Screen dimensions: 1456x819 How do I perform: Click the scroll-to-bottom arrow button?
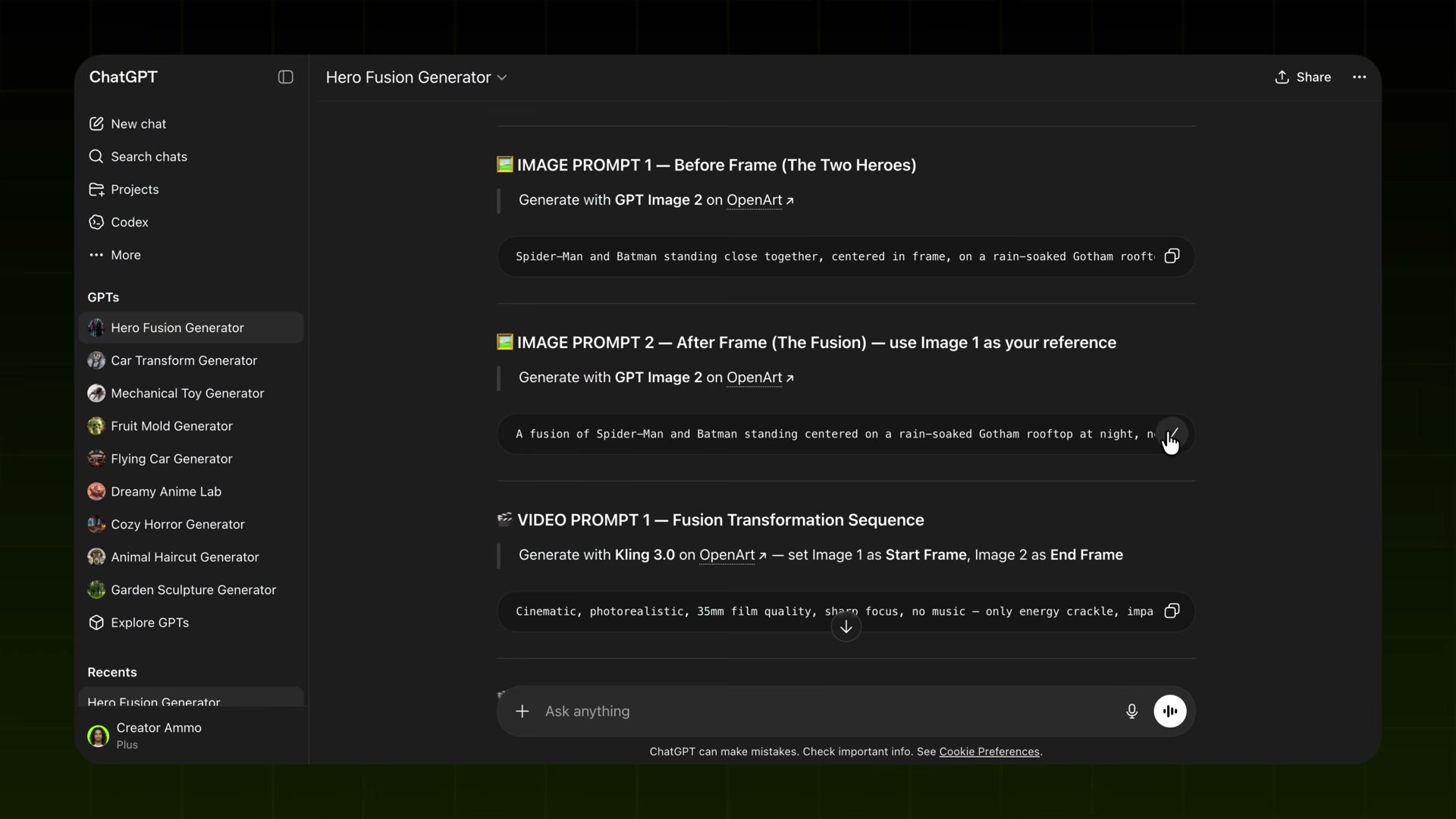coord(846,627)
